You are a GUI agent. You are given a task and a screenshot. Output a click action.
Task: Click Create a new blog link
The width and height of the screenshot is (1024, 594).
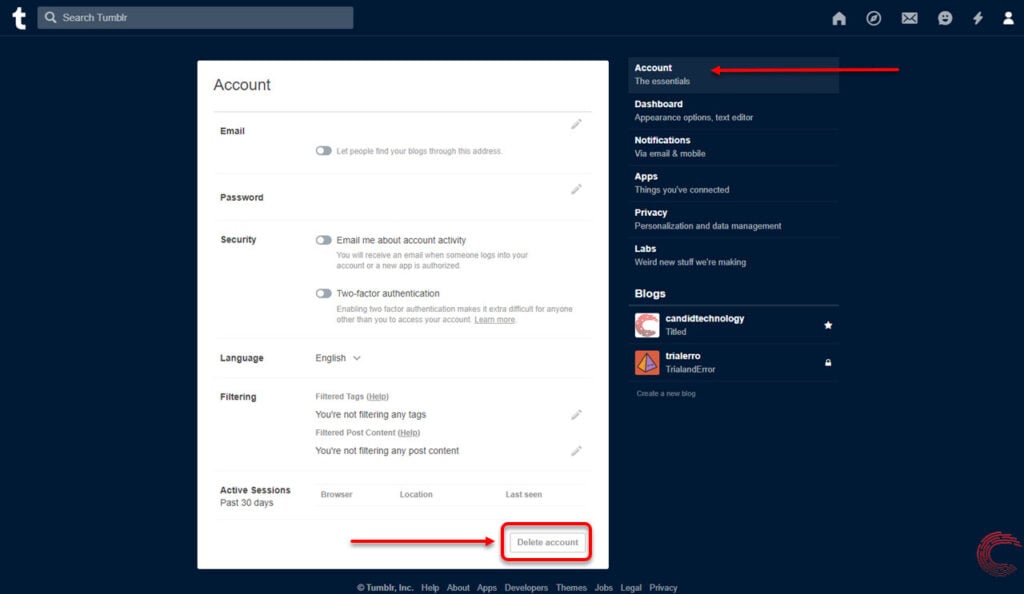click(665, 394)
